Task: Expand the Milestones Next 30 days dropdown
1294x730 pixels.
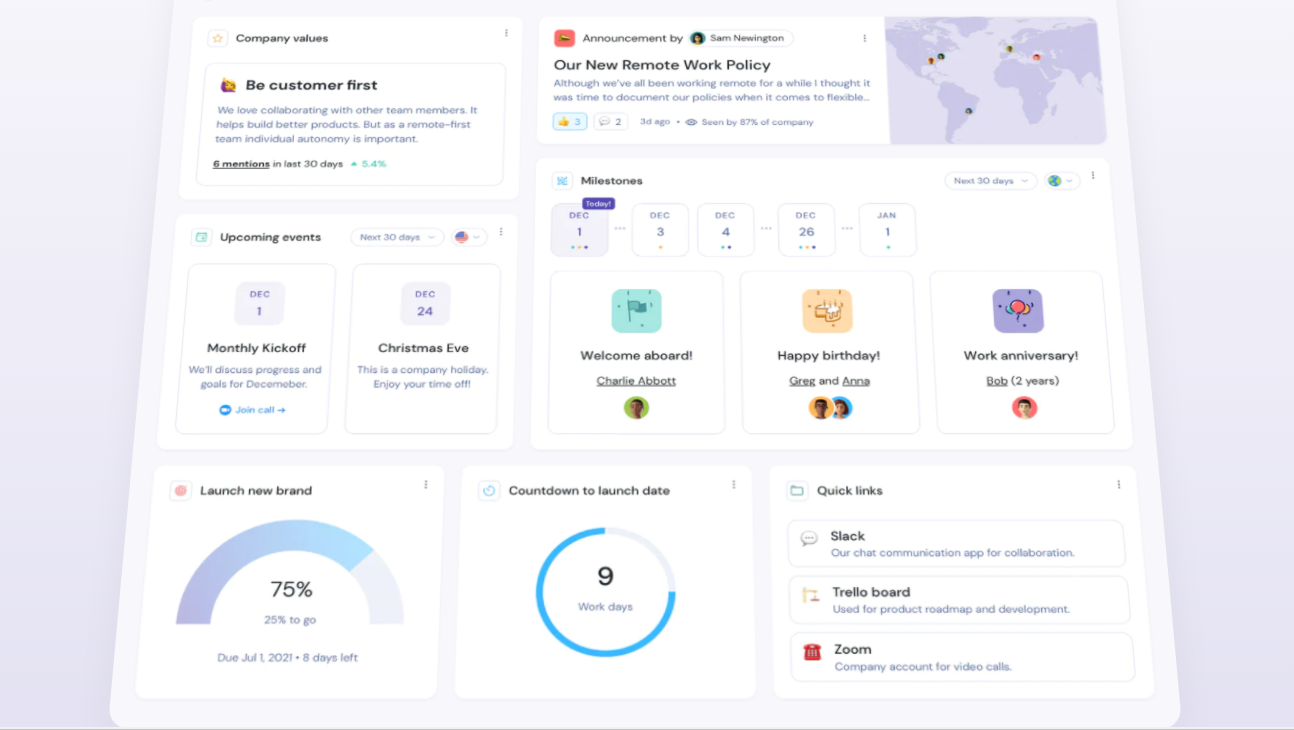Action: (990, 181)
